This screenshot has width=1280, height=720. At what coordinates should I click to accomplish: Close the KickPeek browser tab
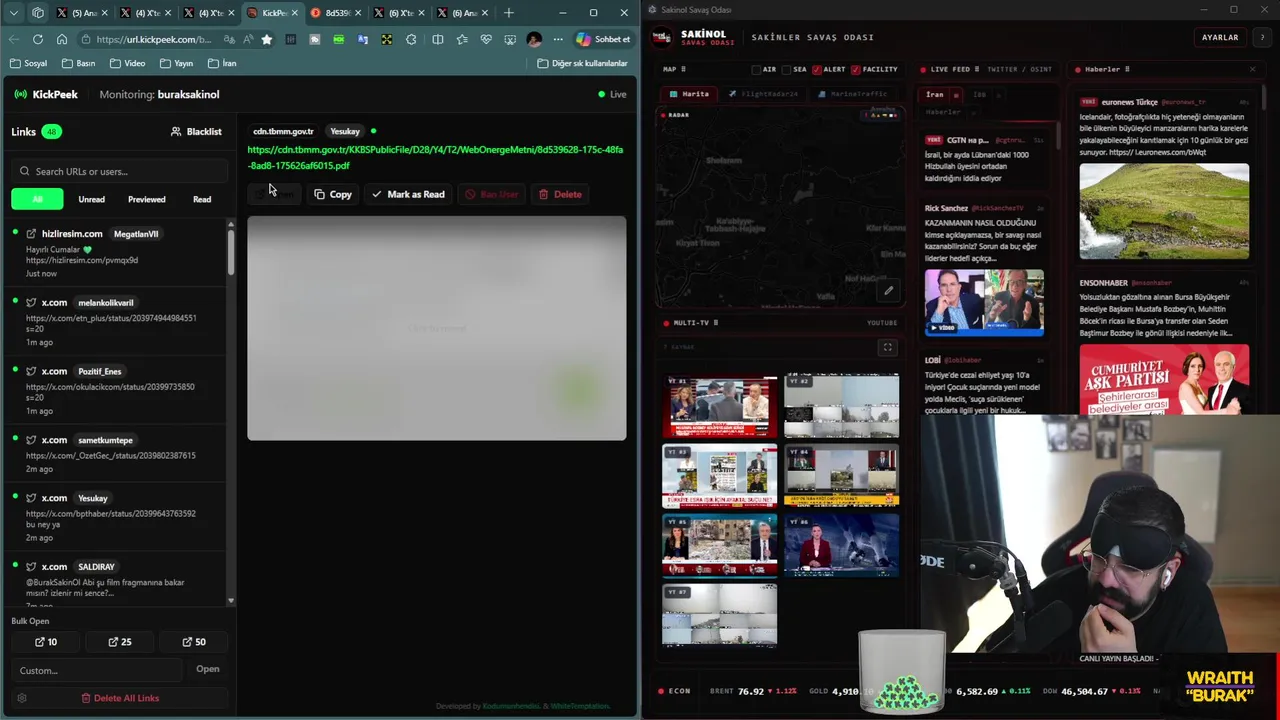tap(295, 13)
